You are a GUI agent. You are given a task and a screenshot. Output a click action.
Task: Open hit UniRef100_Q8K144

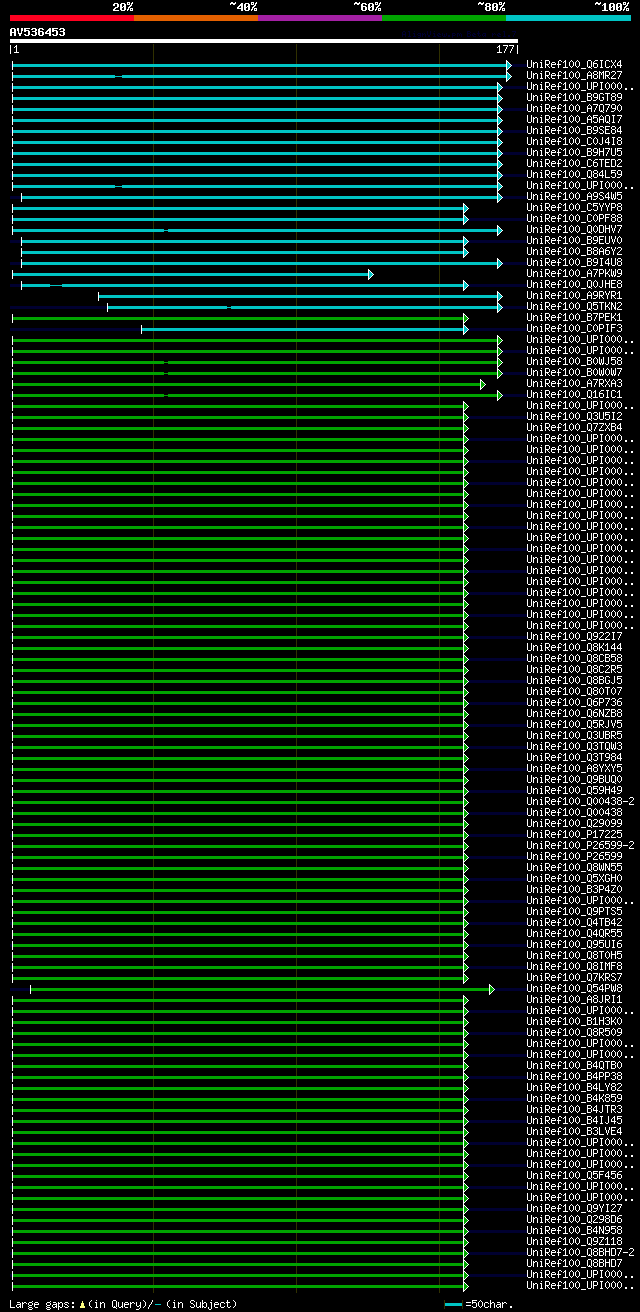click(x=574, y=647)
